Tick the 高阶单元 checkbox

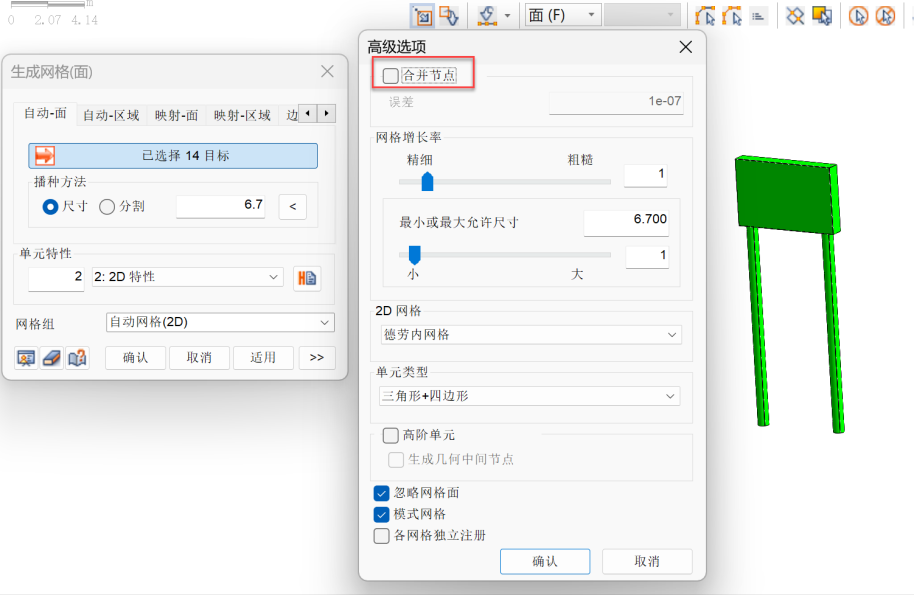point(390,435)
